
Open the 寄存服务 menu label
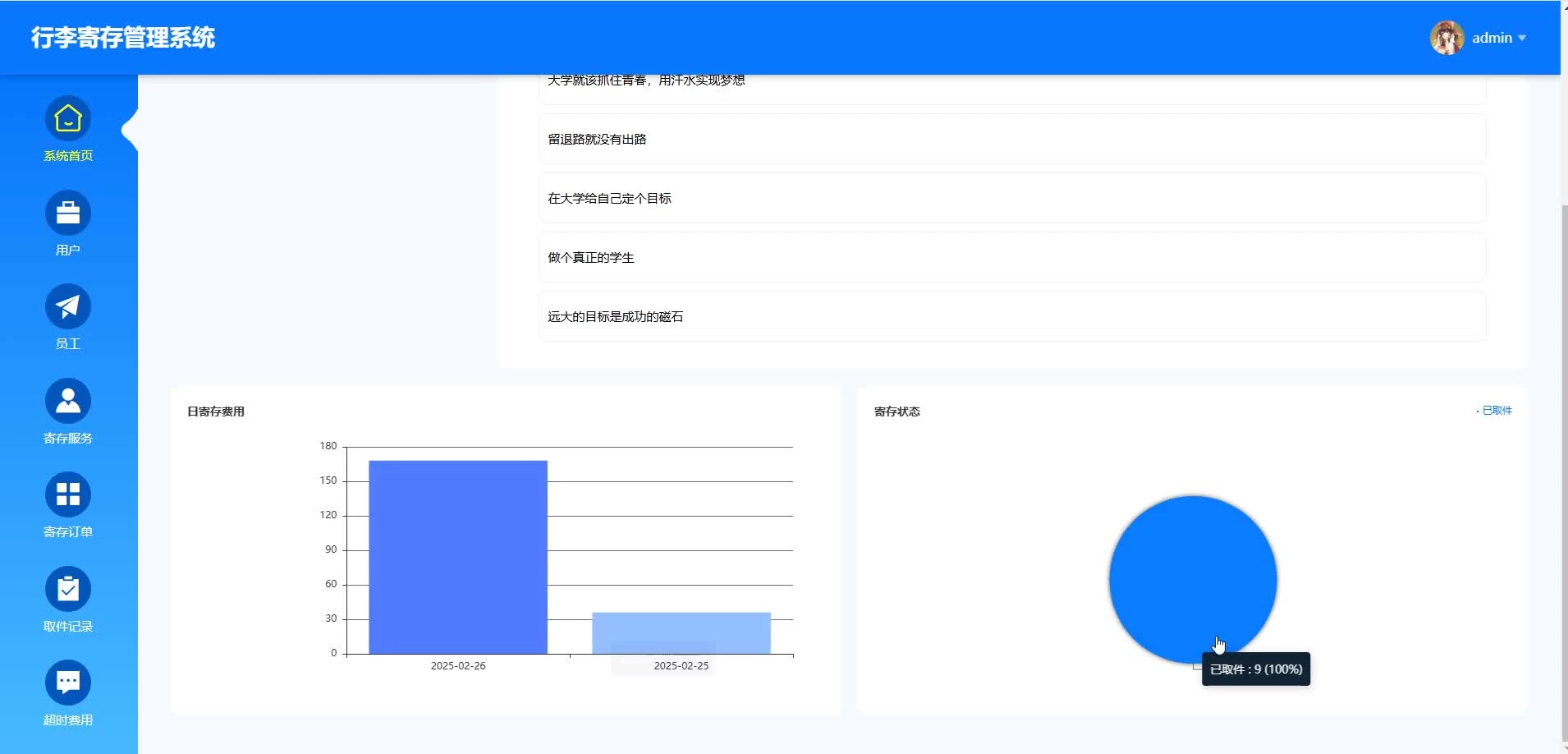(68, 439)
